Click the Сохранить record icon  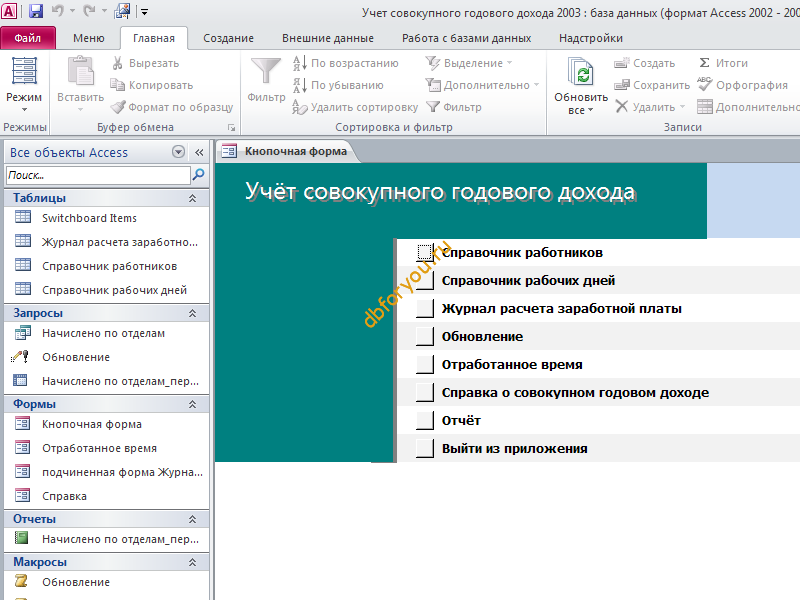coord(621,85)
